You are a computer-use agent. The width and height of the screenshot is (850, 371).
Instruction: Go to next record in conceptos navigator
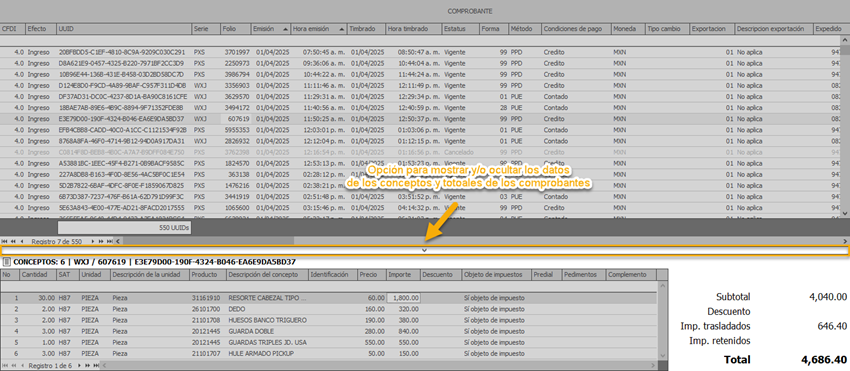79,366
